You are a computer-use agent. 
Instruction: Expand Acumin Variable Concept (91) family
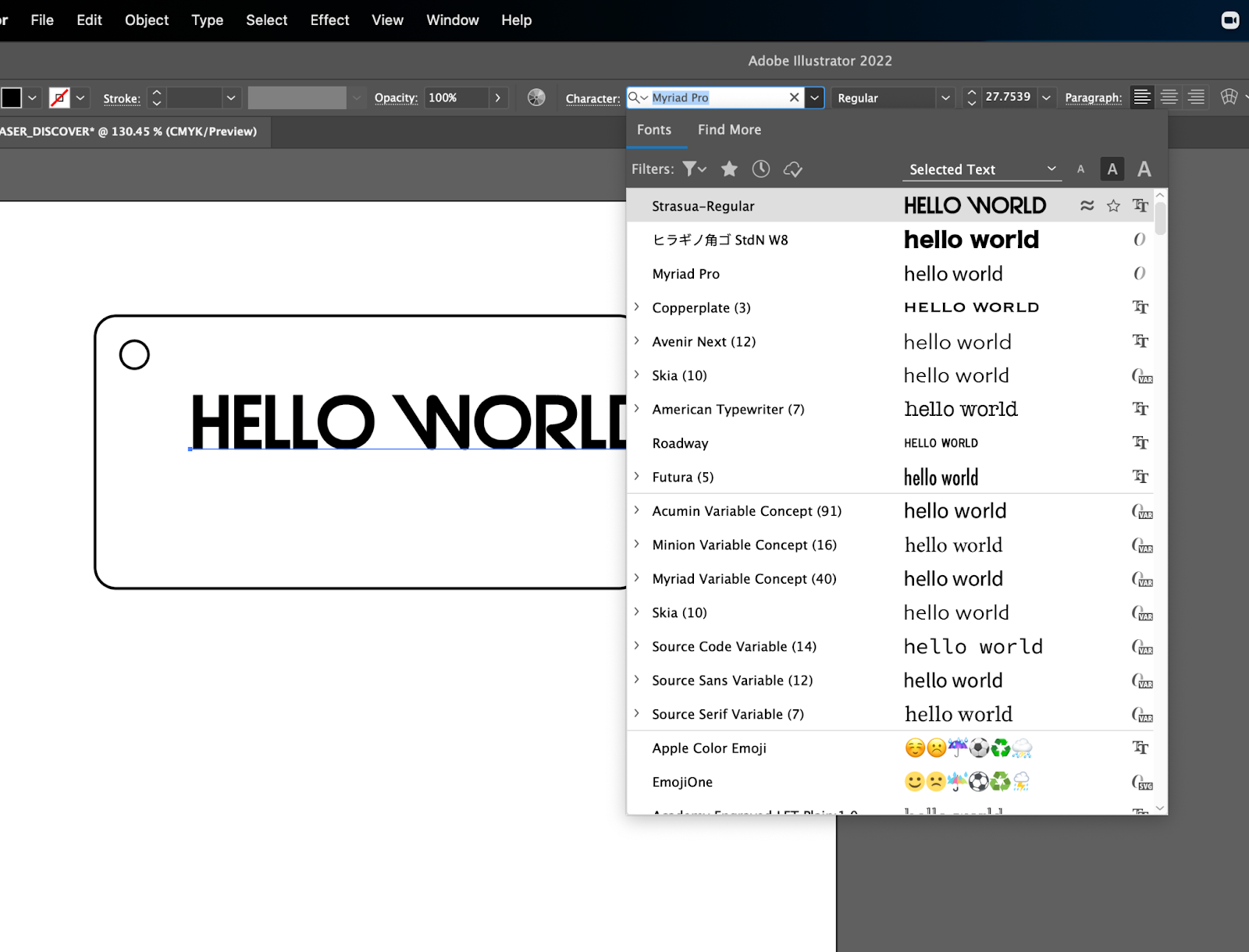click(637, 510)
